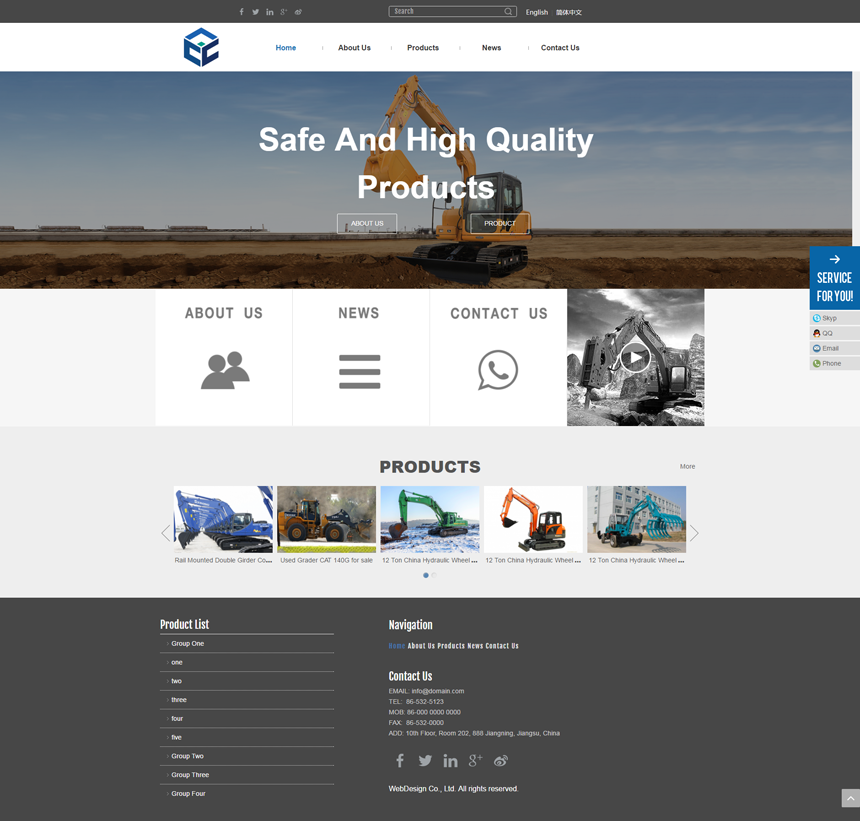This screenshot has height=821, width=860.
Task: Switch language to 简体中文
Action: click(x=569, y=12)
